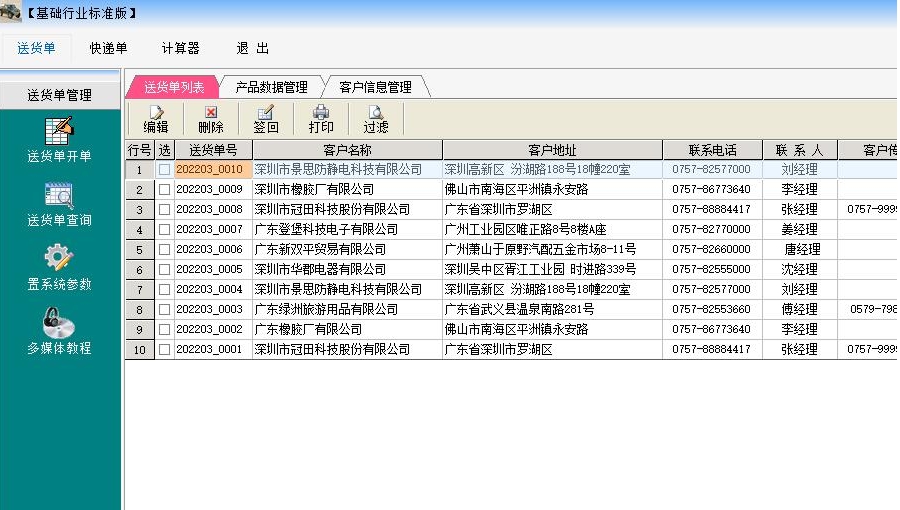Switch to the 送货单列表 tab
Viewport: 900px width, 510px height.
coord(173,87)
